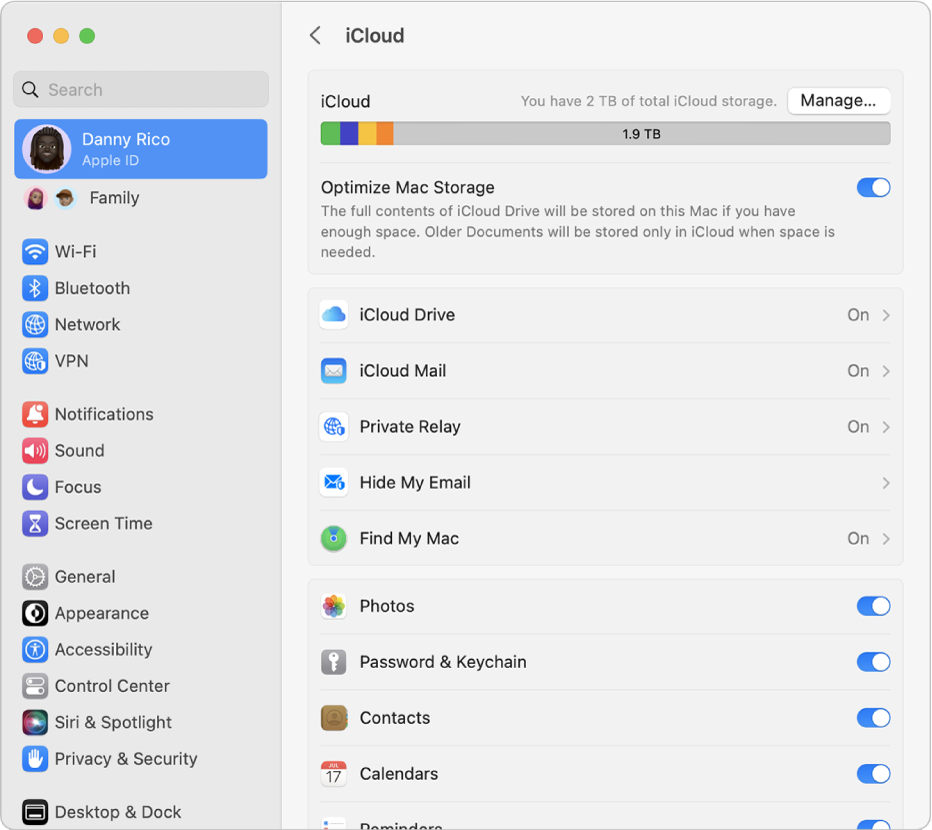Select Danny Rico's Apple ID profile
Viewport: 932px width, 830px height.
point(140,148)
